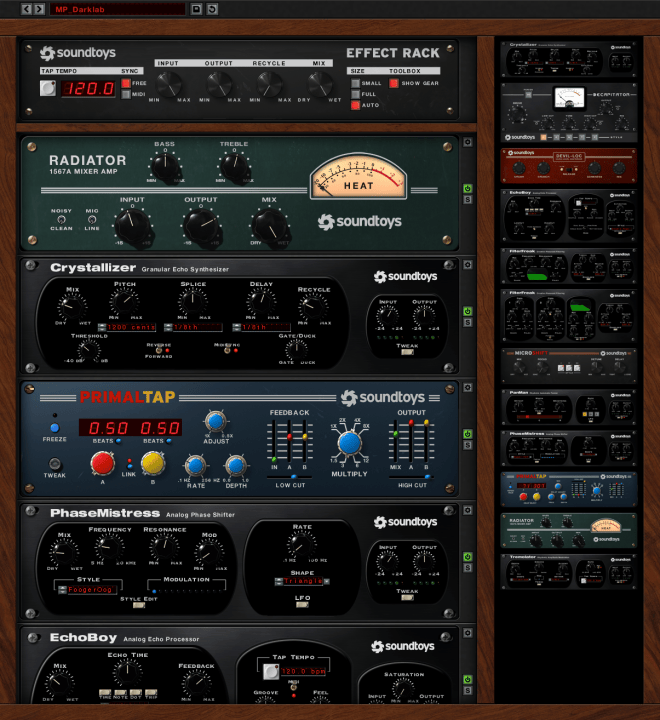Load the next preset with the right arrow
This screenshot has height=720, width=660.
(x=39, y=9)
